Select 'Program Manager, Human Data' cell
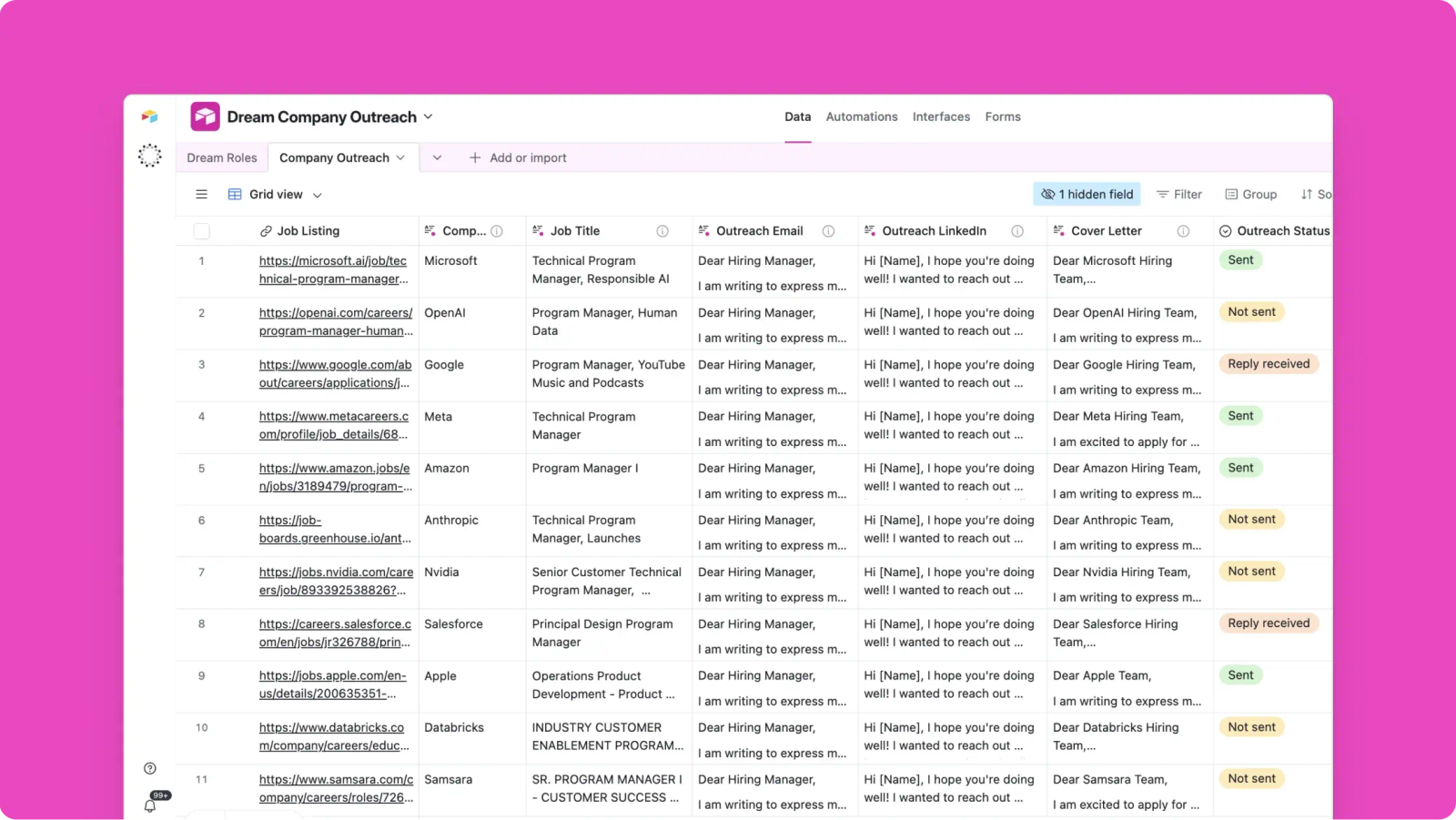This screenshot has width=1456, height=820. (609, 323)
